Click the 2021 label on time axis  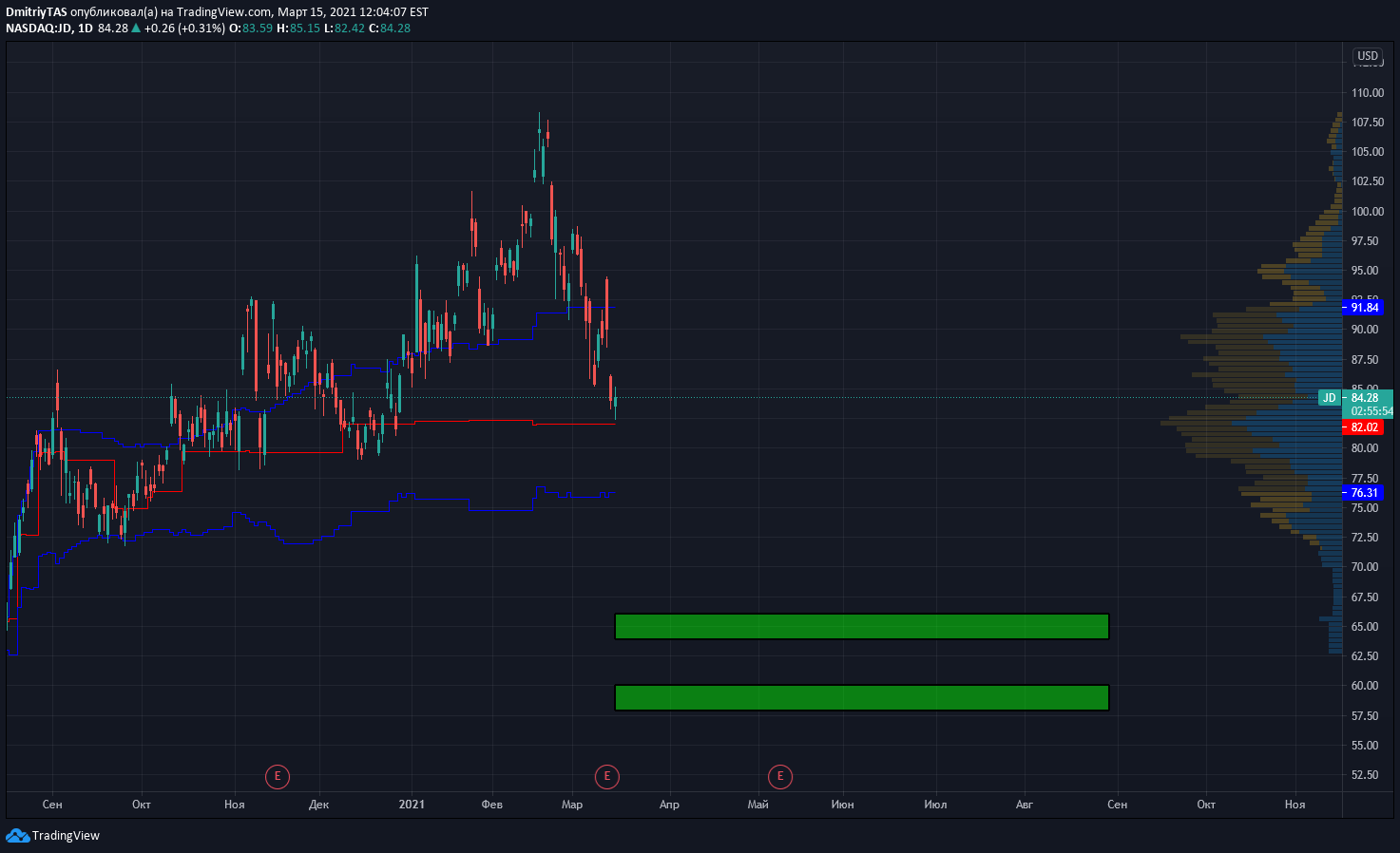pos(412,805)
